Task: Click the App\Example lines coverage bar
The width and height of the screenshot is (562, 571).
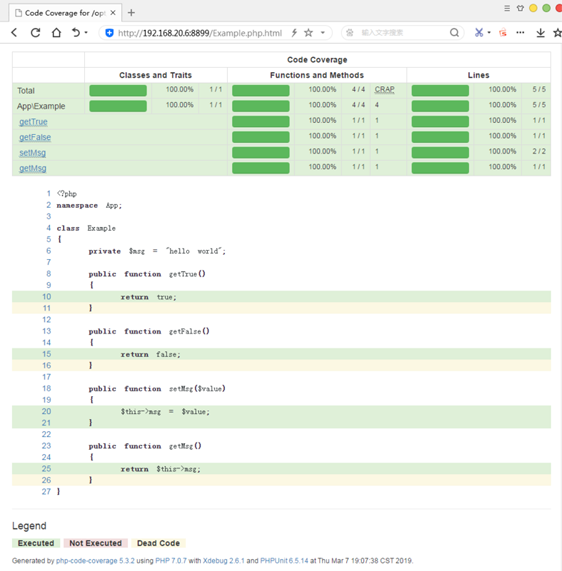Action: coord(440,106)
